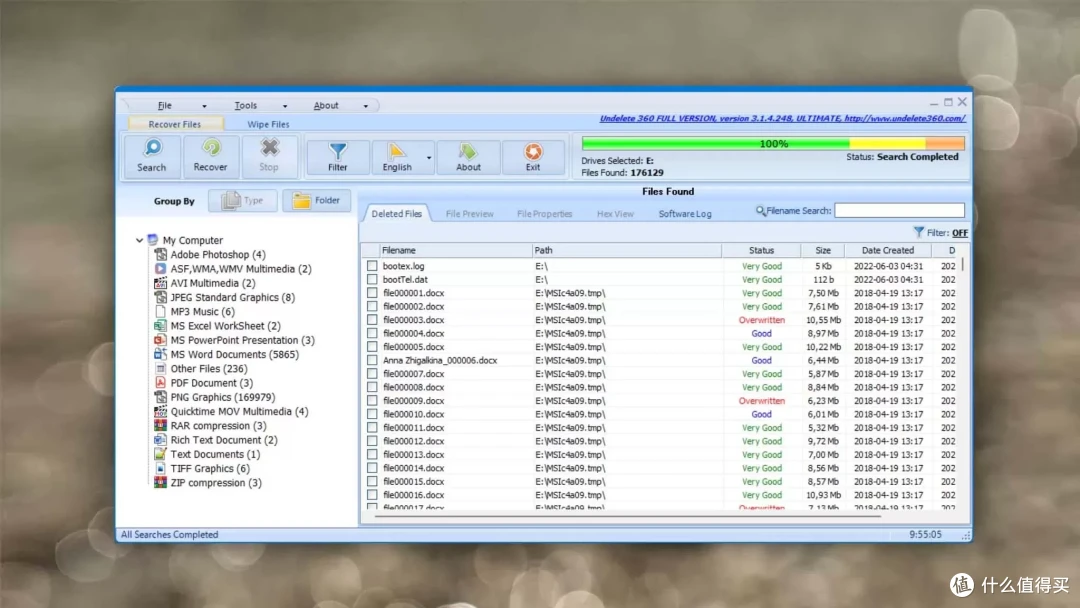
Task: Sort by the Date Created column header
Action: [x=888, y=251]
